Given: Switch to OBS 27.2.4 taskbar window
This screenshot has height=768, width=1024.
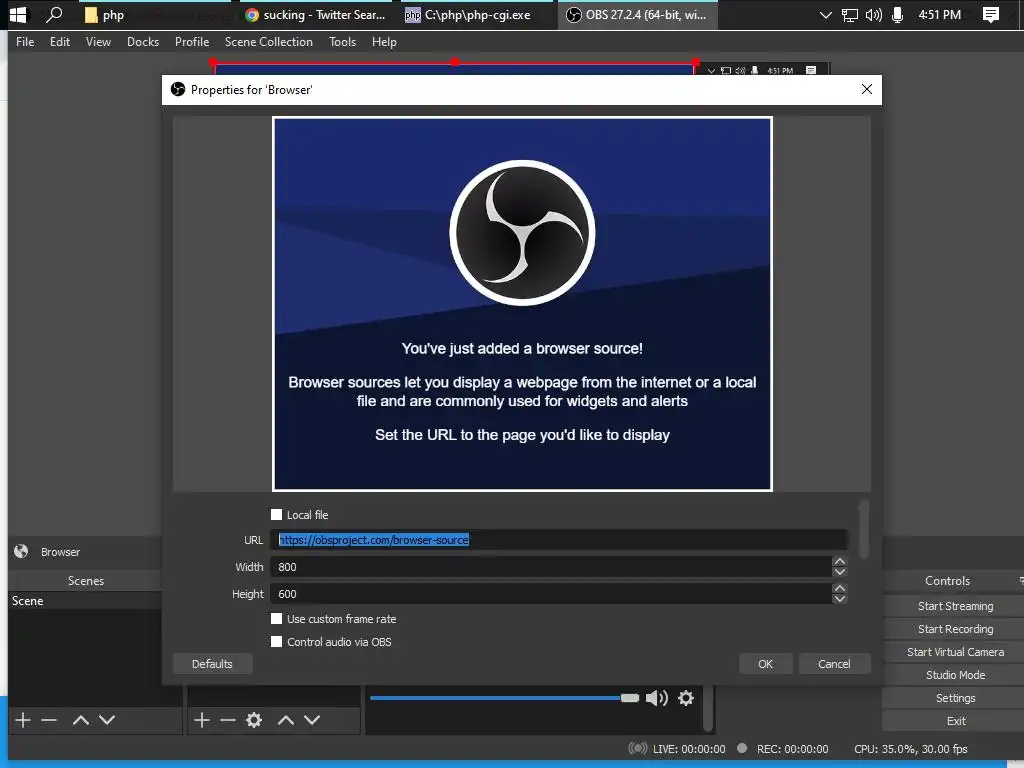Looking at the screenshot, I should 637,15.
